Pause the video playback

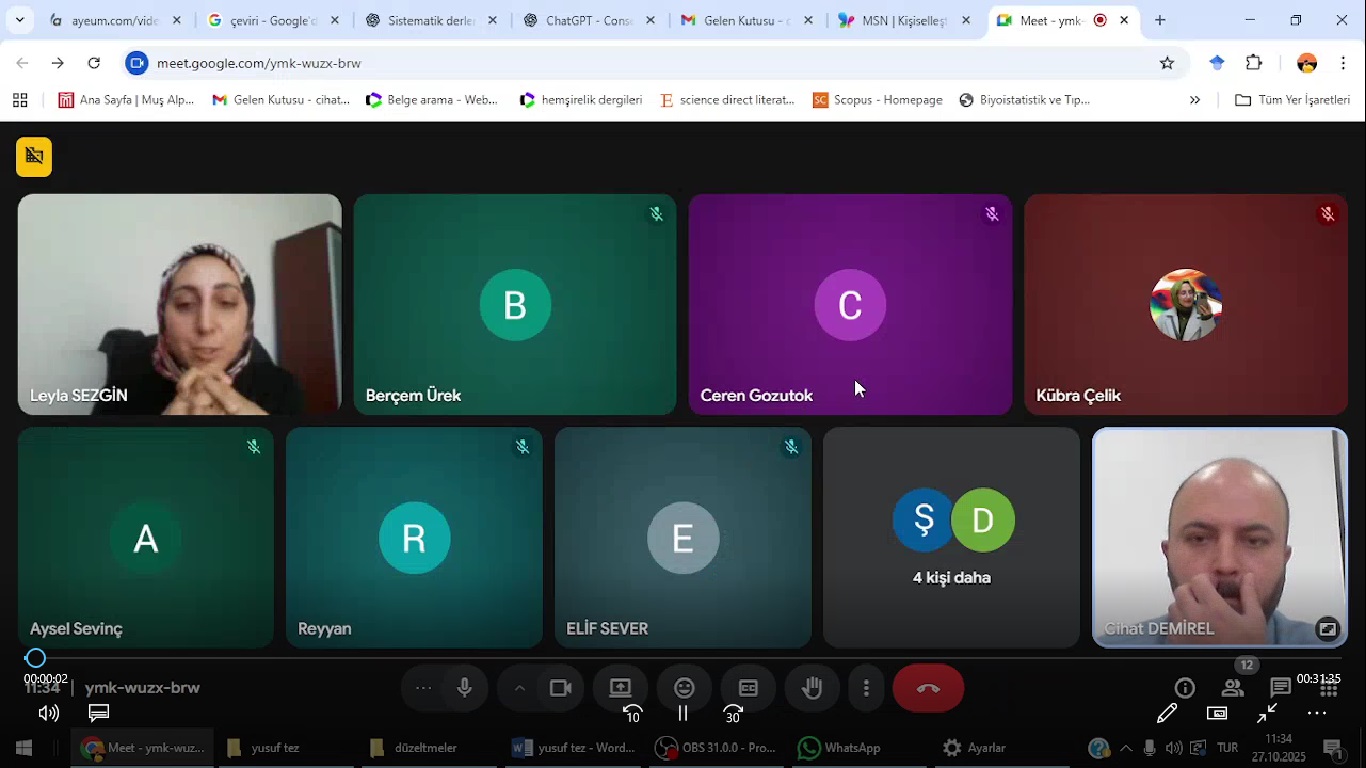click(683, 713)
